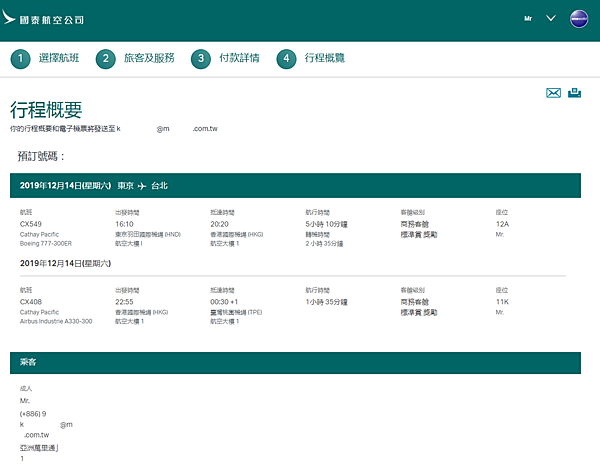Click the 2019年12月14日 東京 台北 header bar

[295, 186]
